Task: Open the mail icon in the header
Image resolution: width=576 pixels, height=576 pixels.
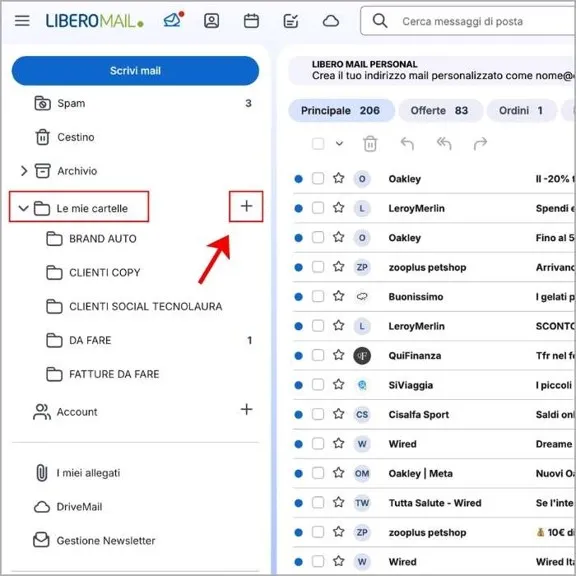Action: click(x=173, y=20)
